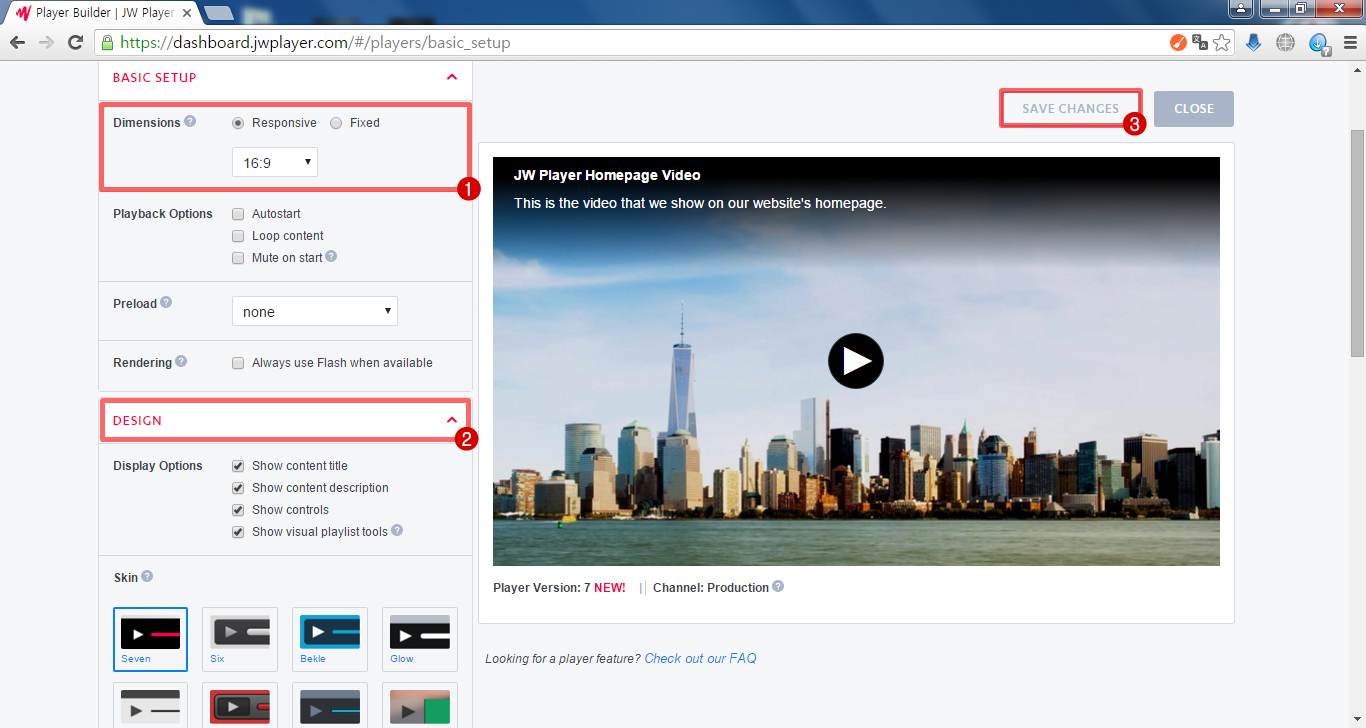This screenshot has width=1366, height=728.
Task: Open help next to Channel: Production
Action: 778,586
